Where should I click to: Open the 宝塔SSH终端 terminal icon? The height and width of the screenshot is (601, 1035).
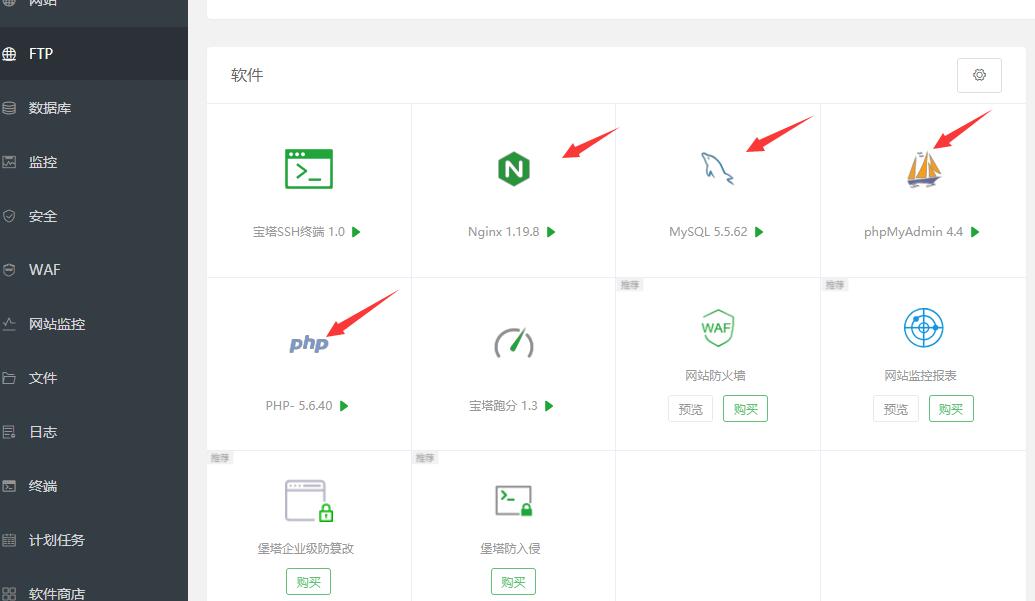[x=308, y=169]
